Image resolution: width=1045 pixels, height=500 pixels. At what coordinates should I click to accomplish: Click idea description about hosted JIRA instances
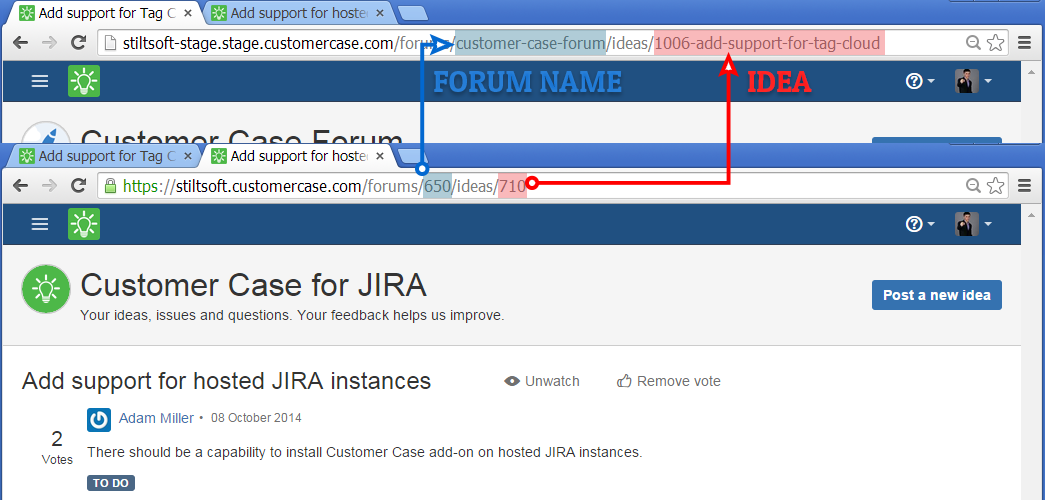point(365,452)
